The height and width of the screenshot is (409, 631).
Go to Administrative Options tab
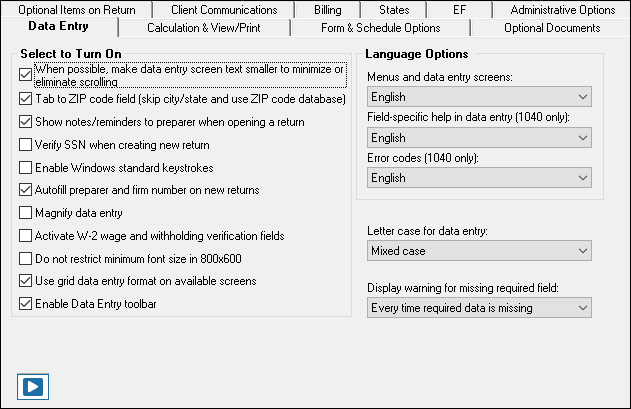[563, 9]
